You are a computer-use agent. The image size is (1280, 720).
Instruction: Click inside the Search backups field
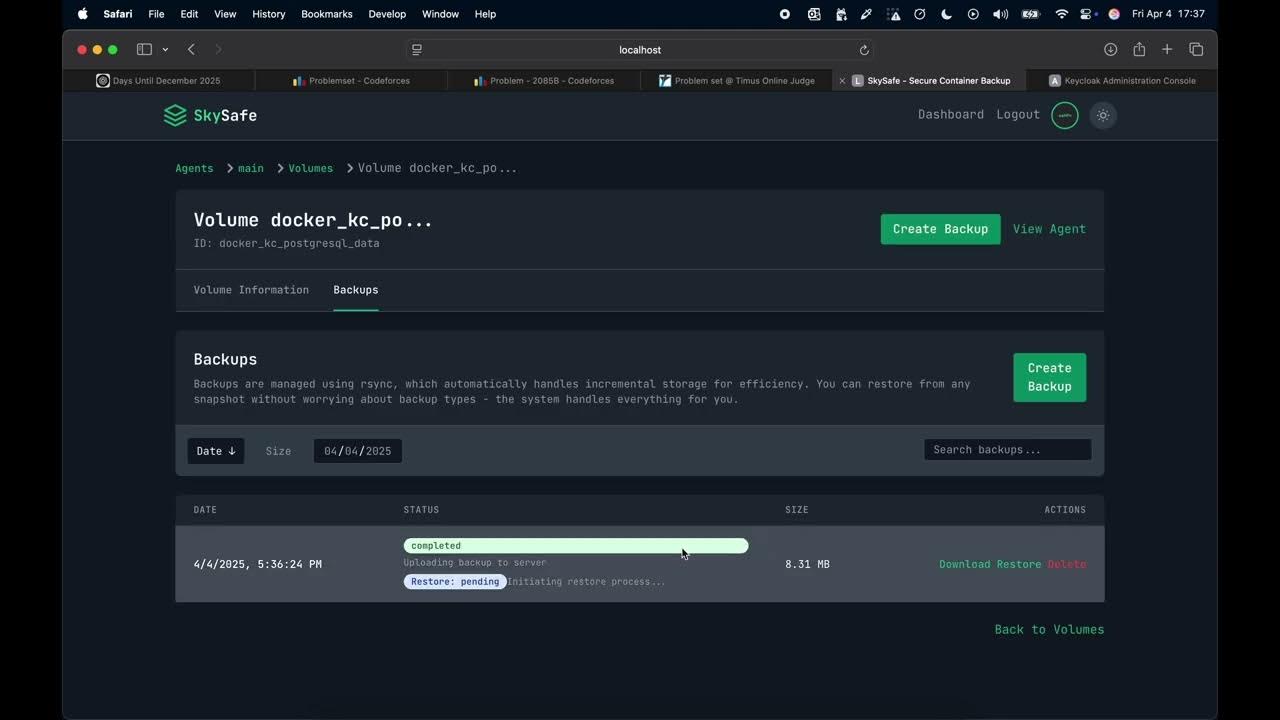pos(1006,449)
